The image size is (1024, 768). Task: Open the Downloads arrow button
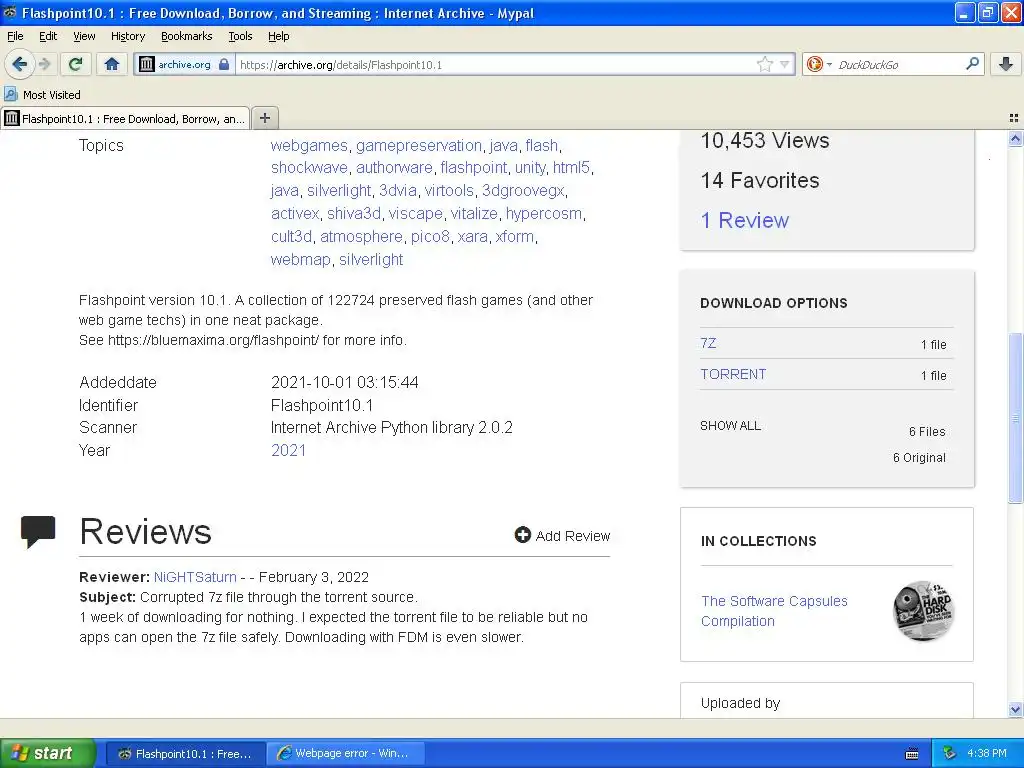1006,64
